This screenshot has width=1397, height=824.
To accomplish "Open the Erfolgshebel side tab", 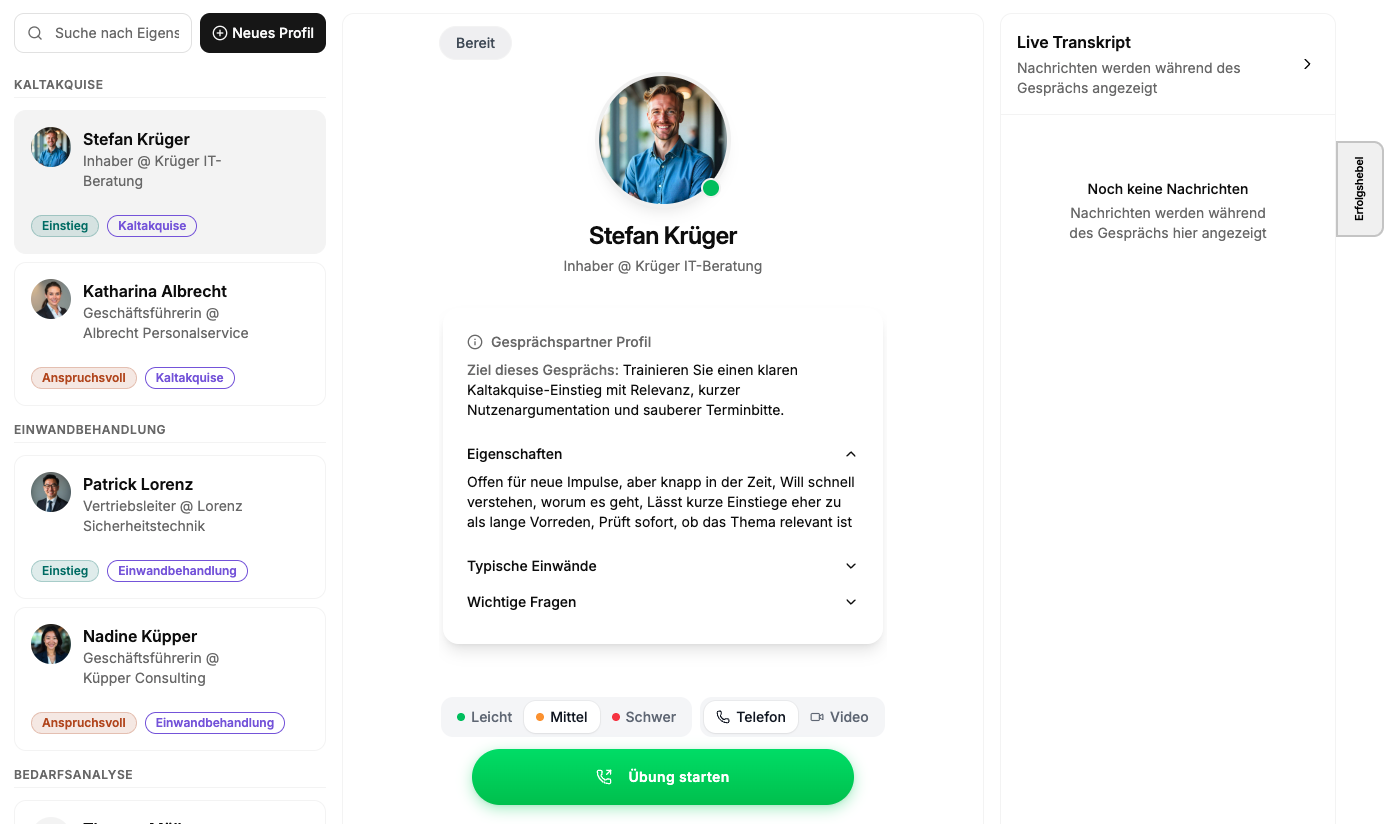I will [x=1359, y=189].
